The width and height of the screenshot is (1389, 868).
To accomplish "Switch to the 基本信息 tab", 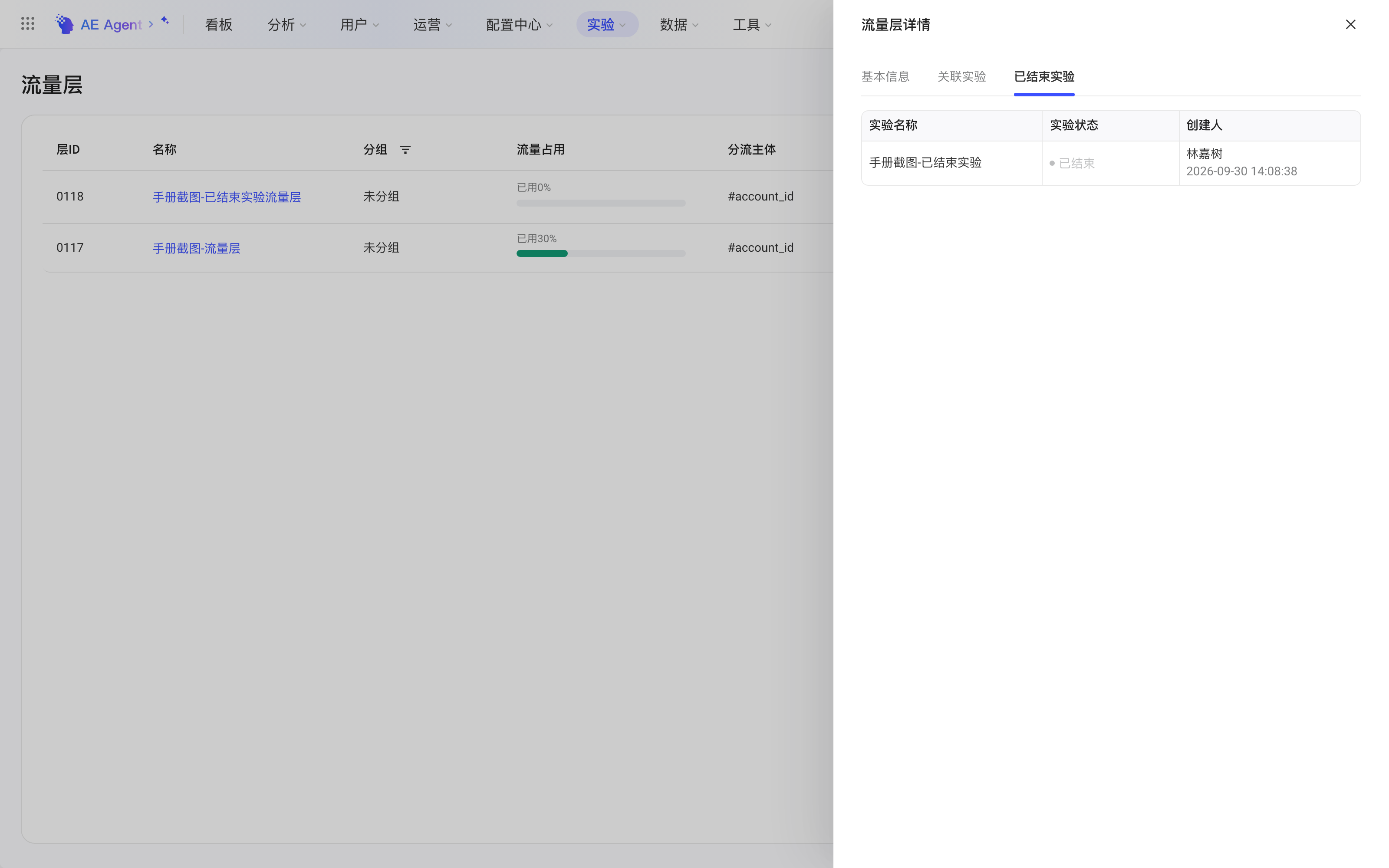I will coord(885,76).
